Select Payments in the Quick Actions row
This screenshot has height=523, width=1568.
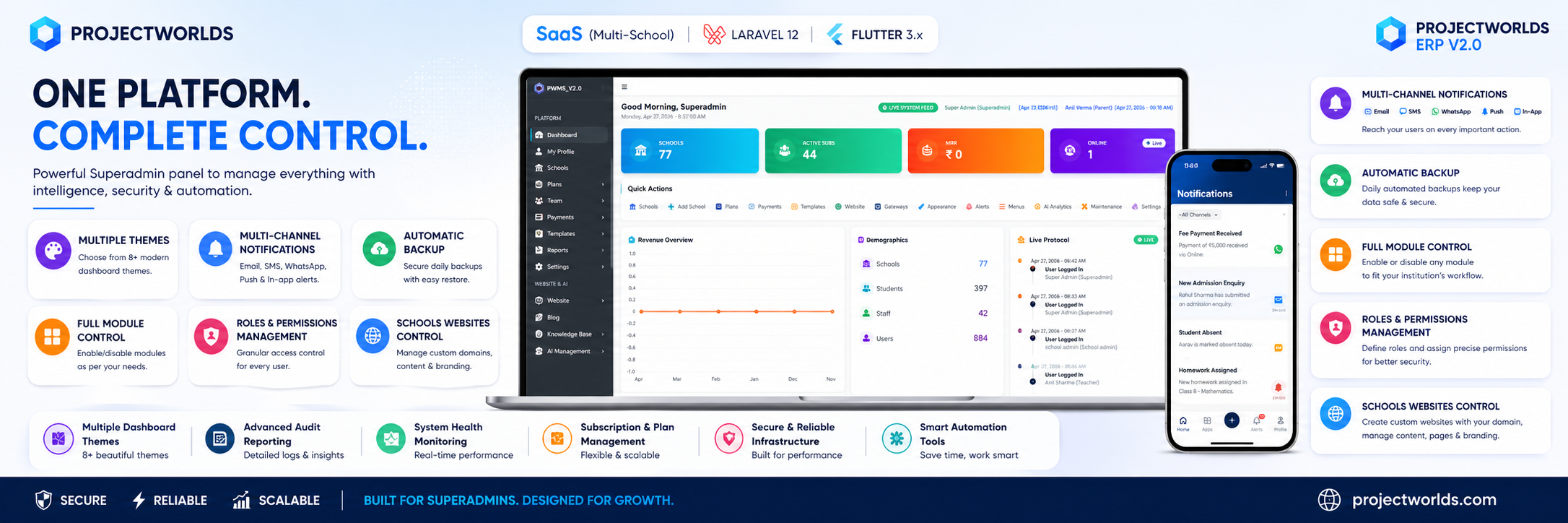click(765, 207)
